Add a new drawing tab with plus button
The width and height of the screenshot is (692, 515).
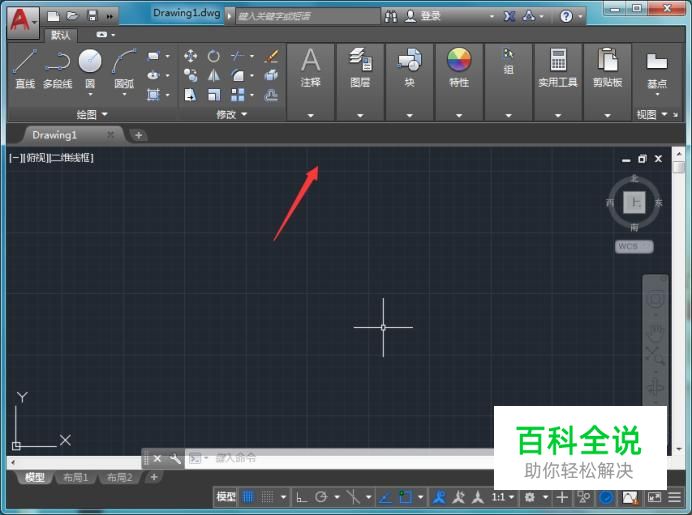138,135
